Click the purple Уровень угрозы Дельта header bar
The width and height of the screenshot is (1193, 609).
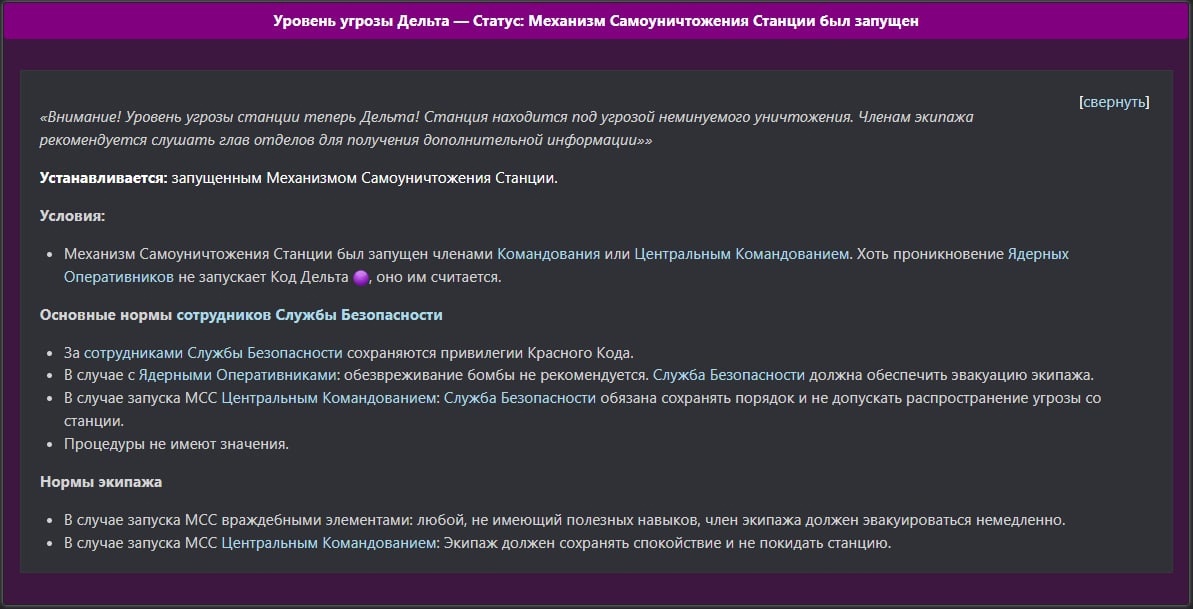pos(596,21)
